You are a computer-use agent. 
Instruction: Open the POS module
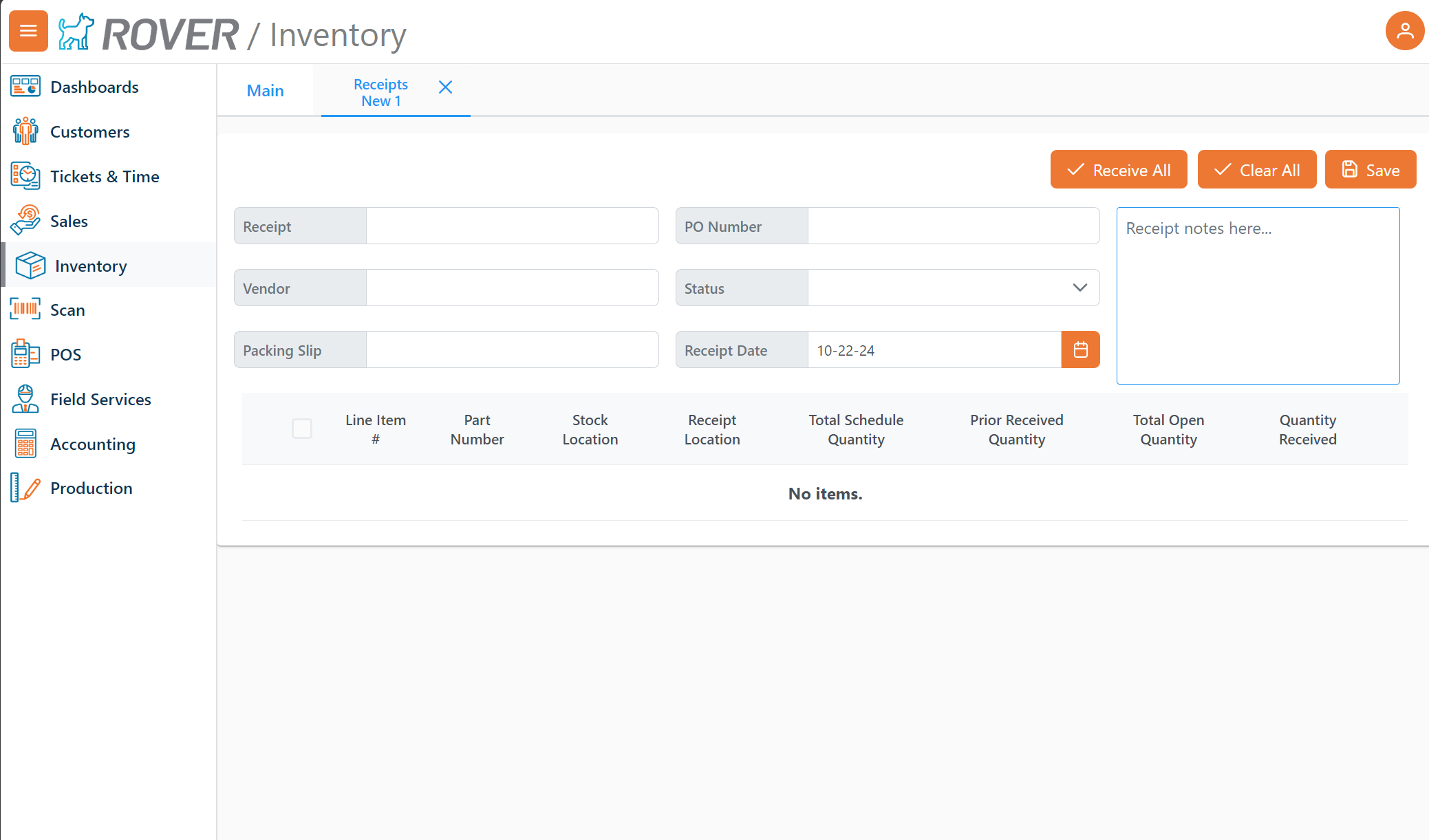point(65,354)
